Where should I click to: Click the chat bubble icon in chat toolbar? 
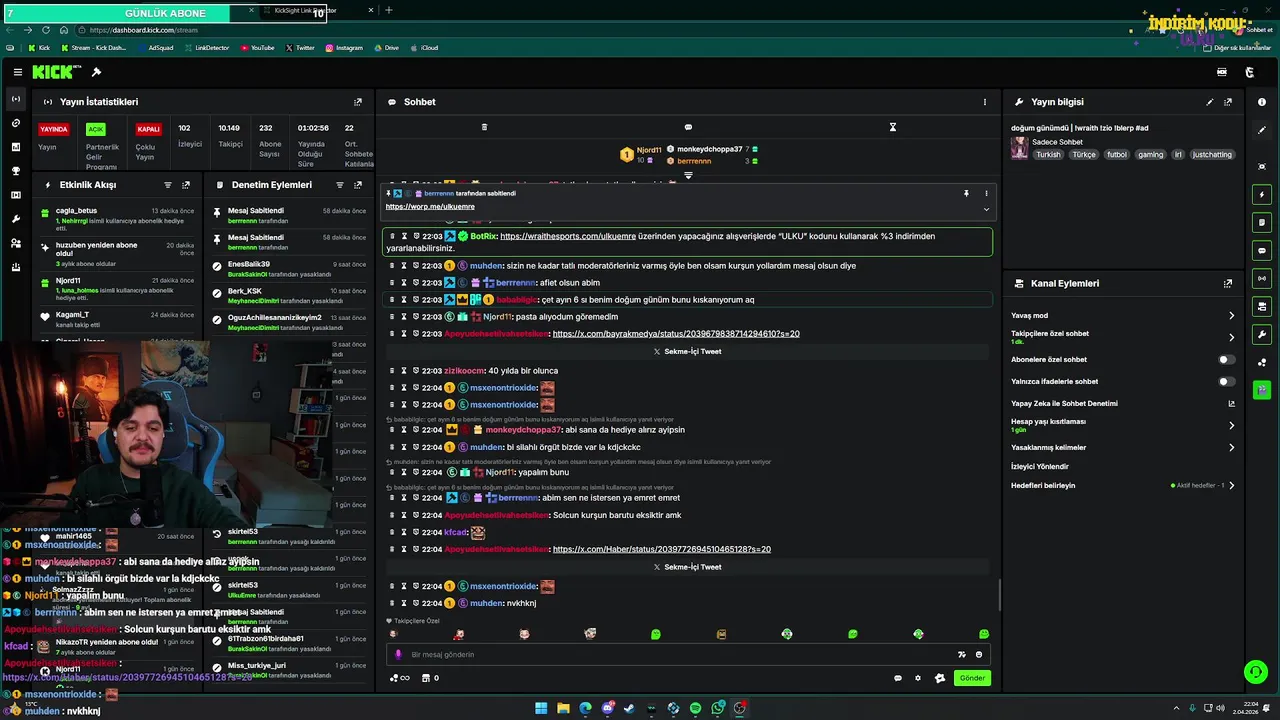point(688,127)
